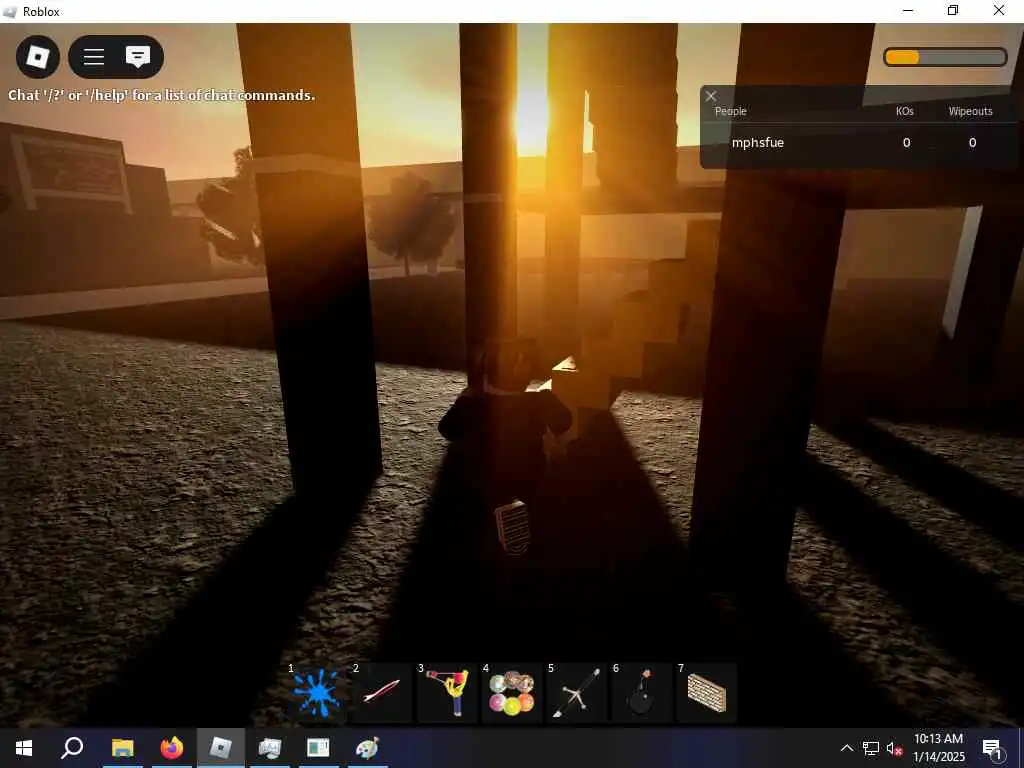
Task: Open the taskbar app right of Roblox
Action: point(269,748)
